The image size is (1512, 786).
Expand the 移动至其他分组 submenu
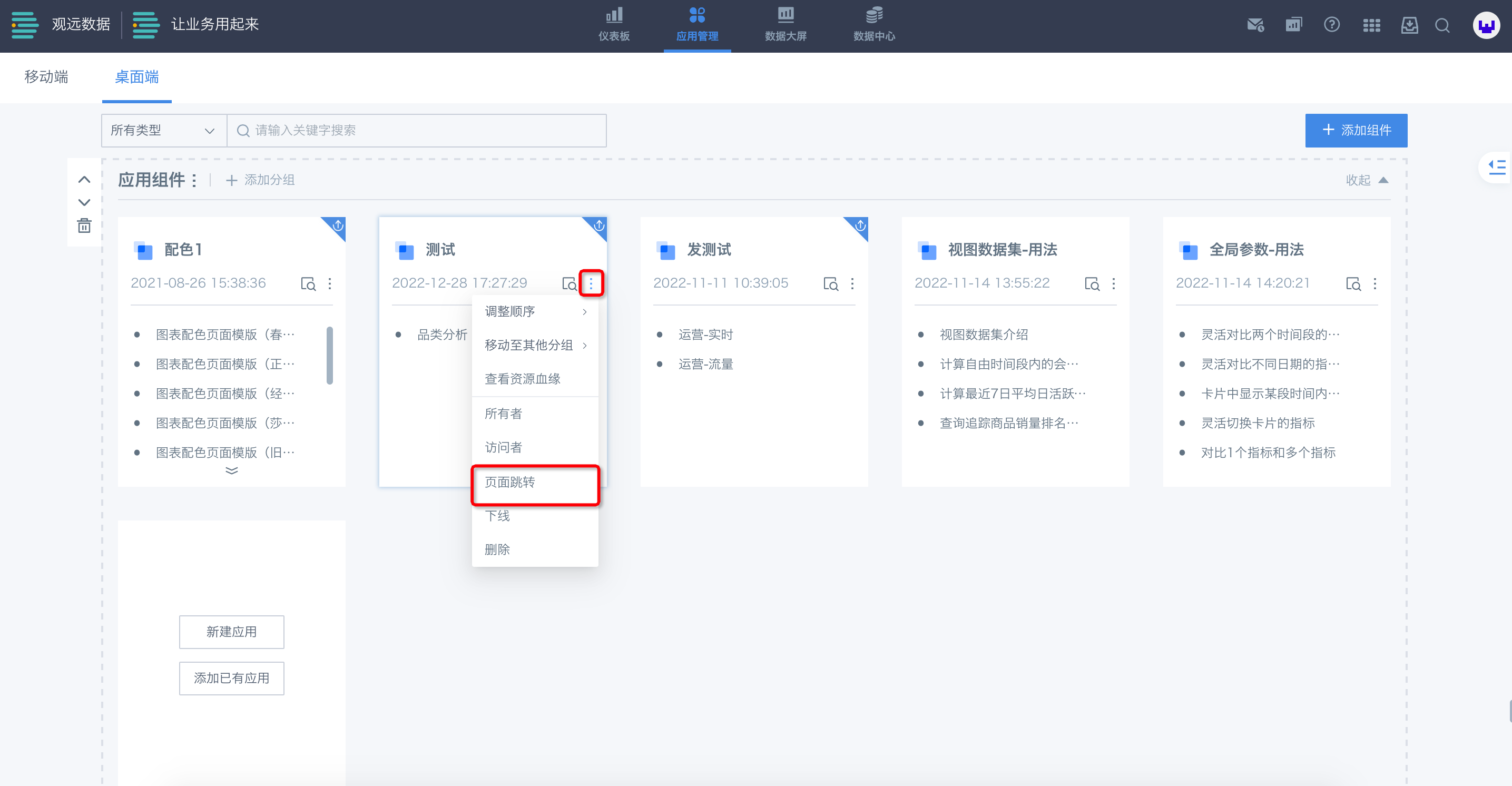coord(535,345)
